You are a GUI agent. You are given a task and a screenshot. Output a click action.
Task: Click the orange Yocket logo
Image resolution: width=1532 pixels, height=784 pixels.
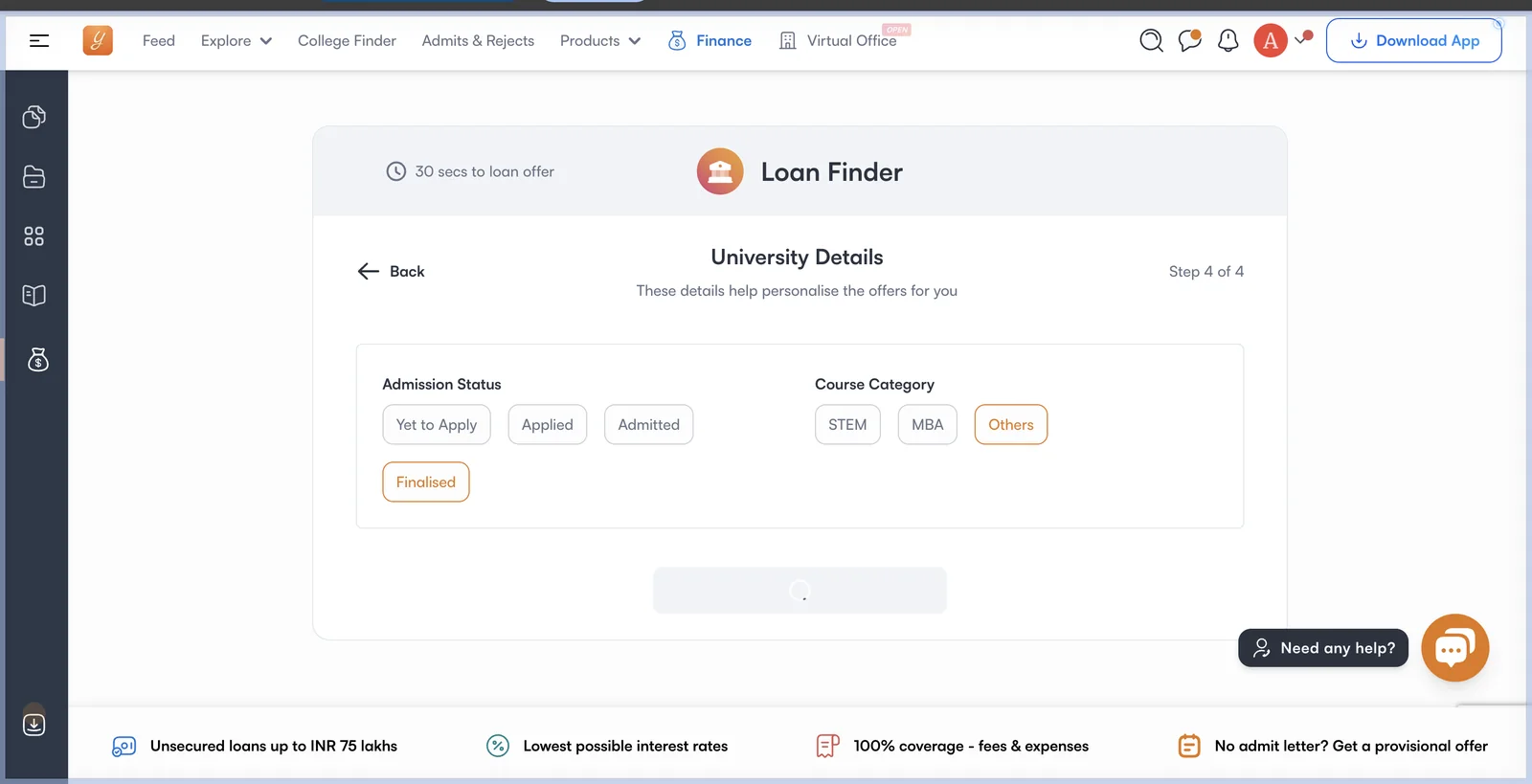click(98, 40)
